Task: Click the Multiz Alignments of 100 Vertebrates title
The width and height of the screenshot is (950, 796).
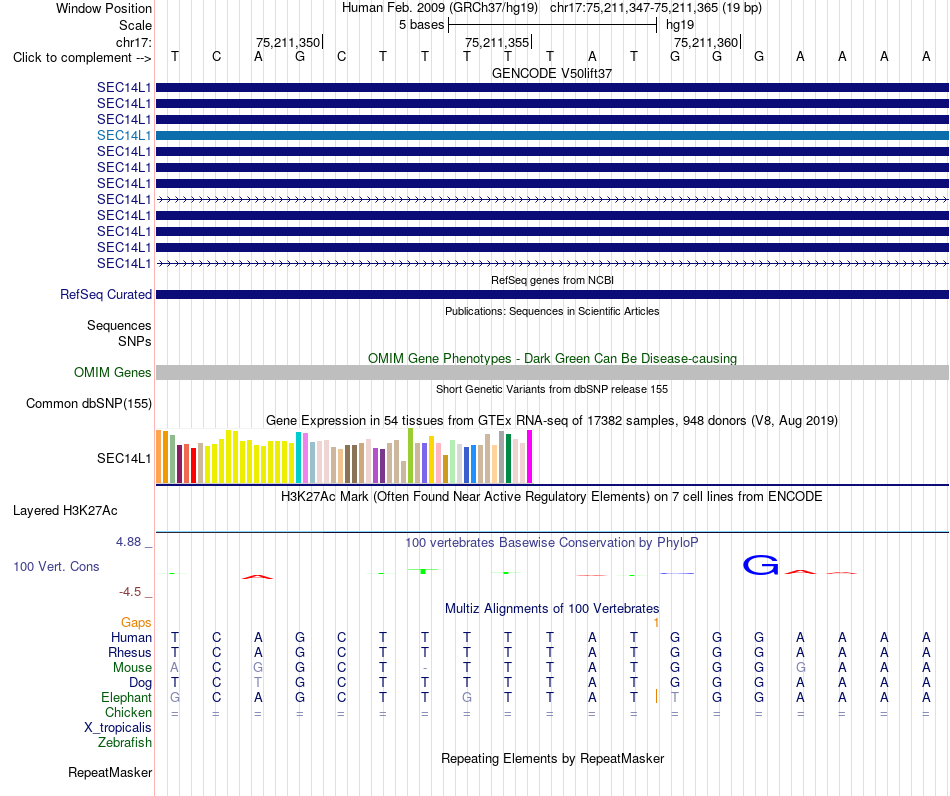Action: (552, 608)
